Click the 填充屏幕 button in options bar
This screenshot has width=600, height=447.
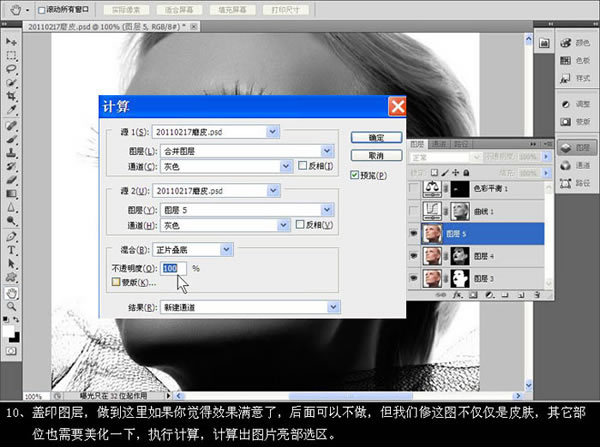233,10
